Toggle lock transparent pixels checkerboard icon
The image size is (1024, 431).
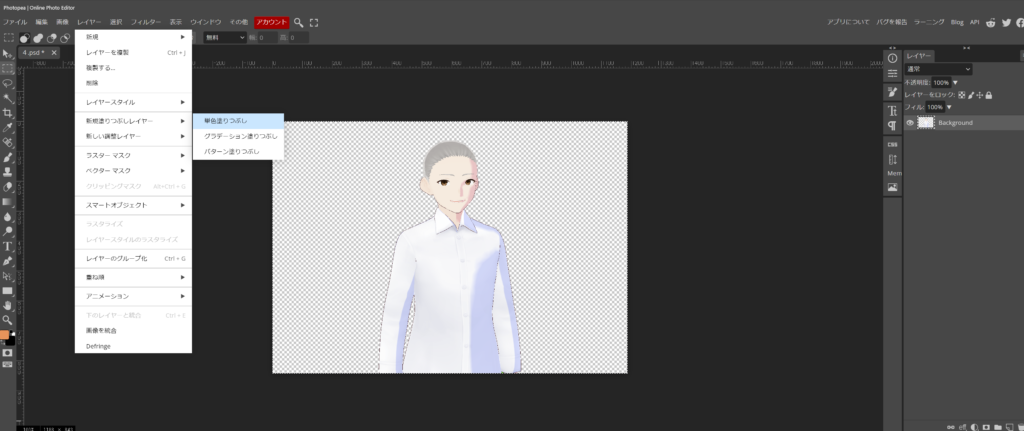pyautogui.click(x=962, y=95)
